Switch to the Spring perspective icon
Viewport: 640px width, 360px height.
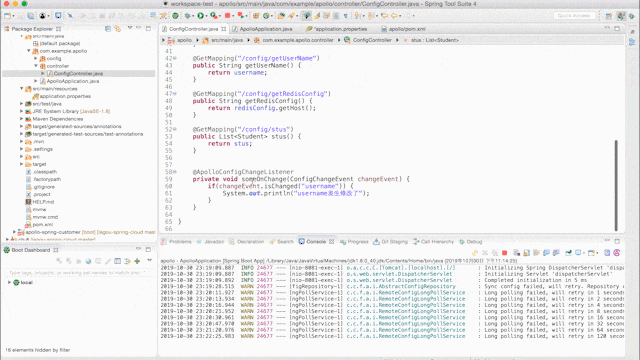point(621,16)
